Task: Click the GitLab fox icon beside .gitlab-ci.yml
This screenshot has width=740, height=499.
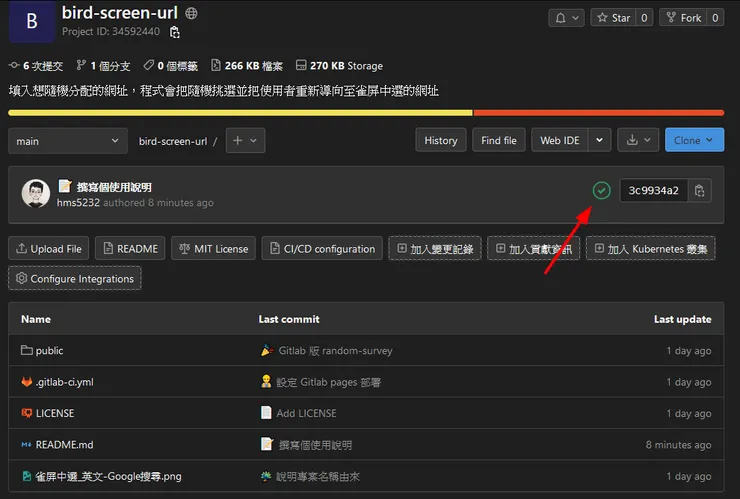Action: (27, 381)
